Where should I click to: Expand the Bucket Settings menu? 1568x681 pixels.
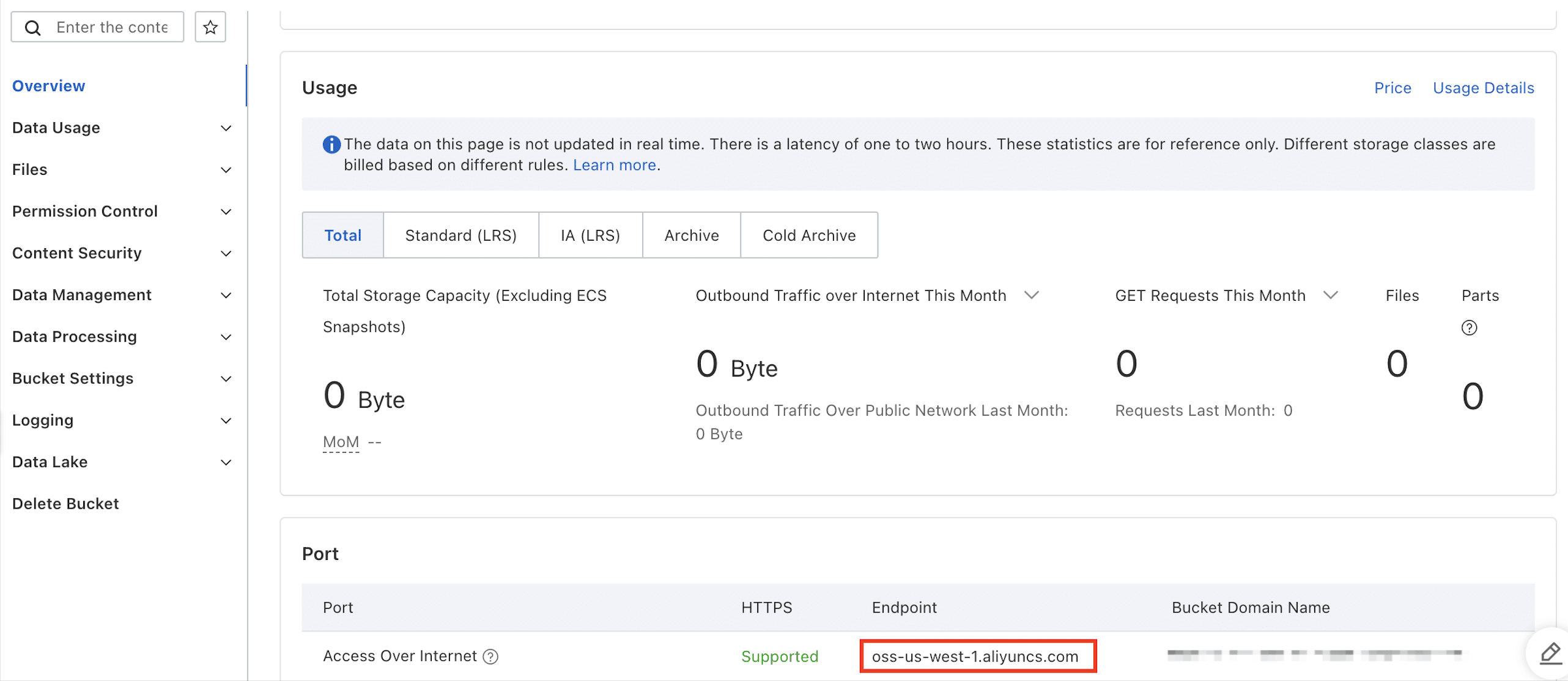point(122,378)
